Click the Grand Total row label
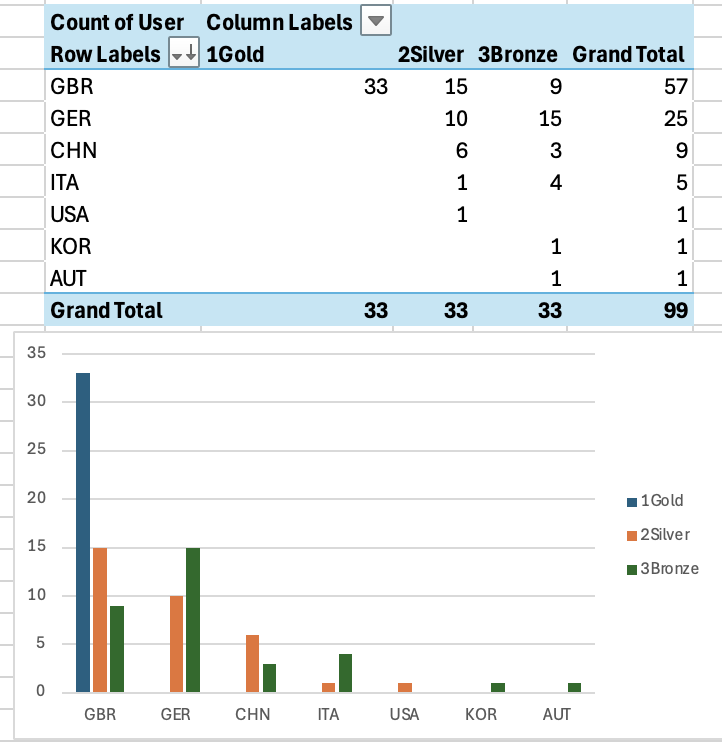 pyautogui.click(x=106, y=310)
